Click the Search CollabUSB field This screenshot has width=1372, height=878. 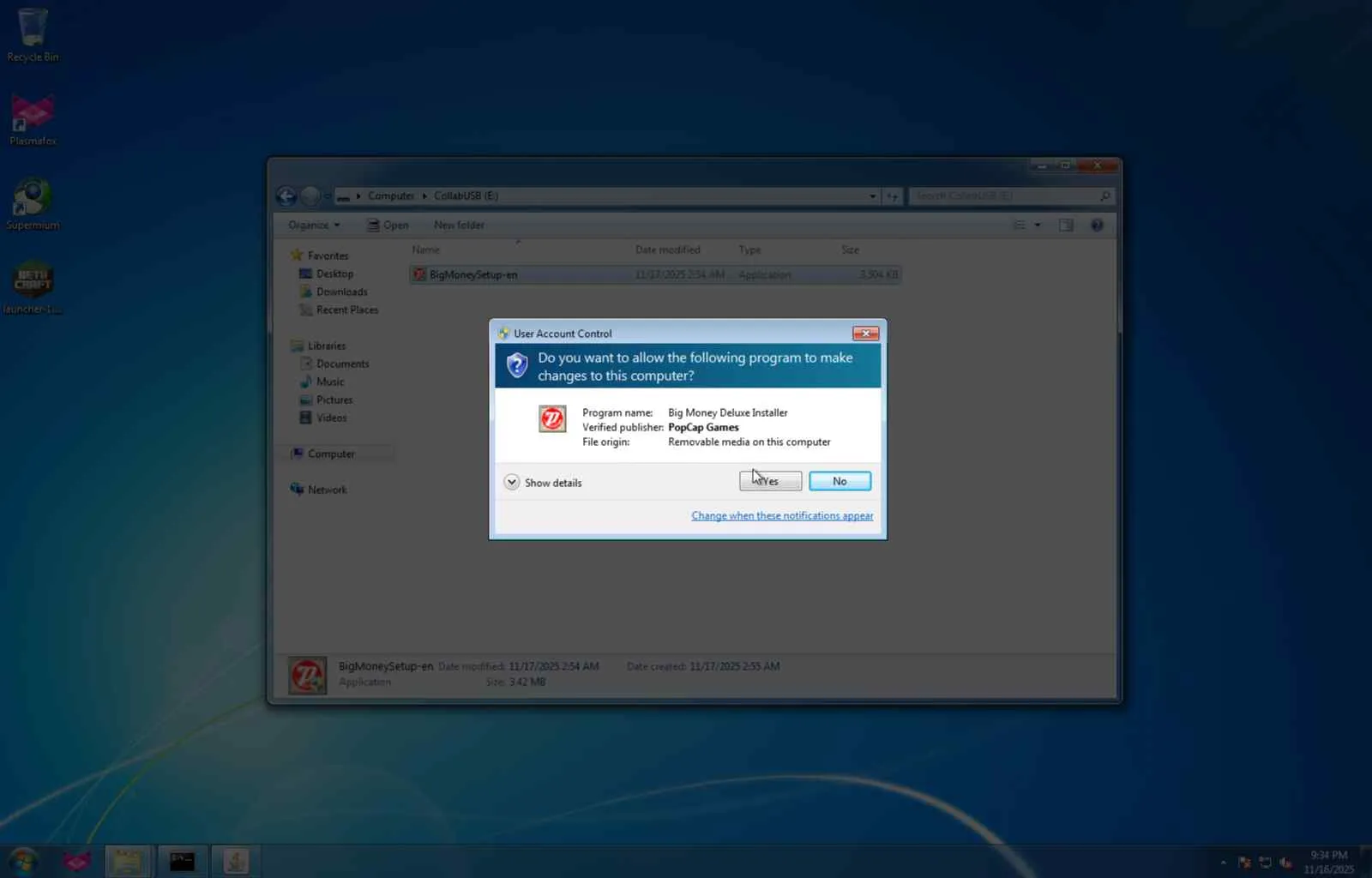click(x=1012, y=196)
